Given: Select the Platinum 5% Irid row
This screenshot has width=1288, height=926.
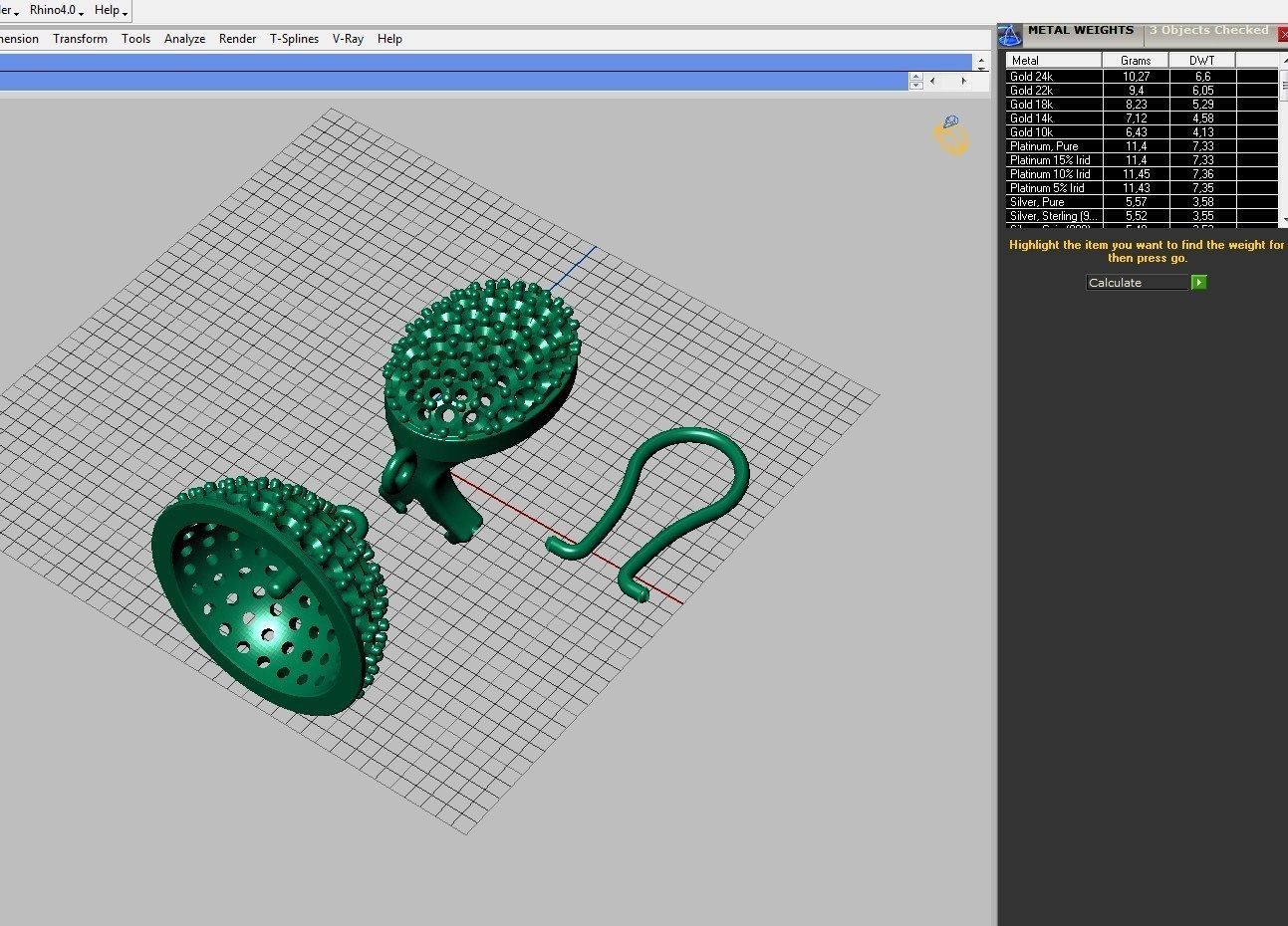Looking at the screenshot, I should 1142,188.
